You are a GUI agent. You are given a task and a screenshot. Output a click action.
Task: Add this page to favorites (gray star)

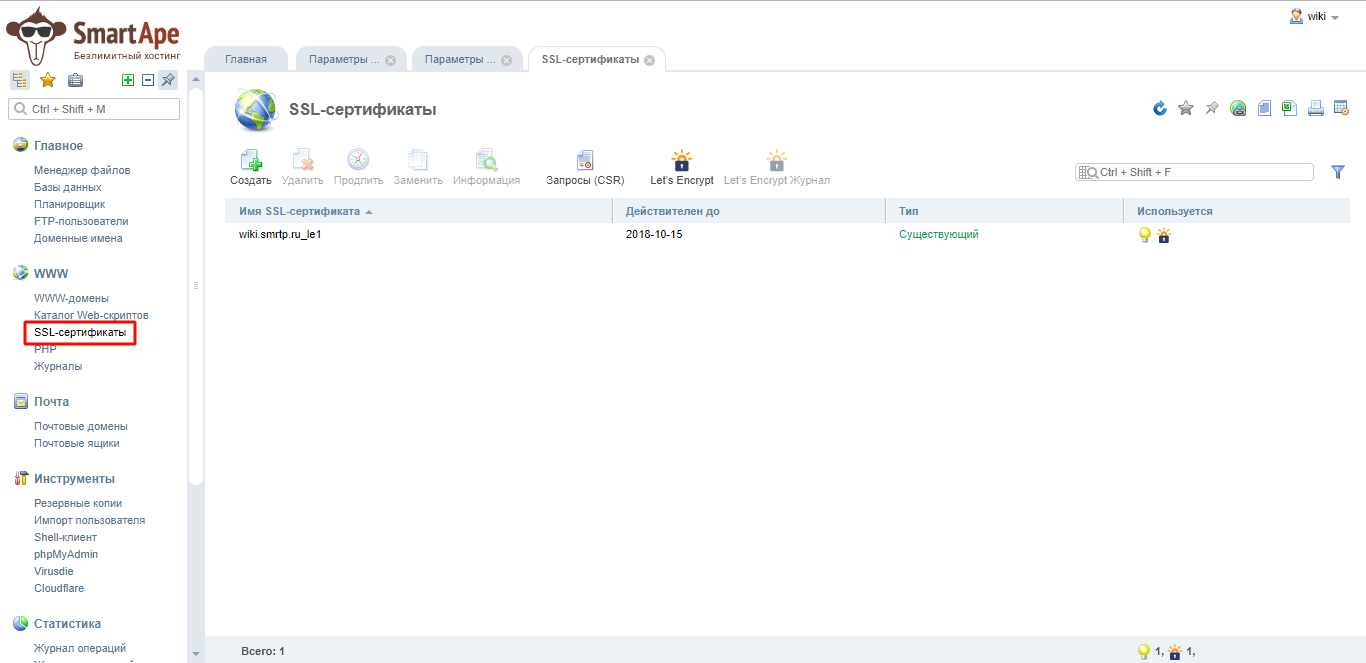pos(1186,108)
